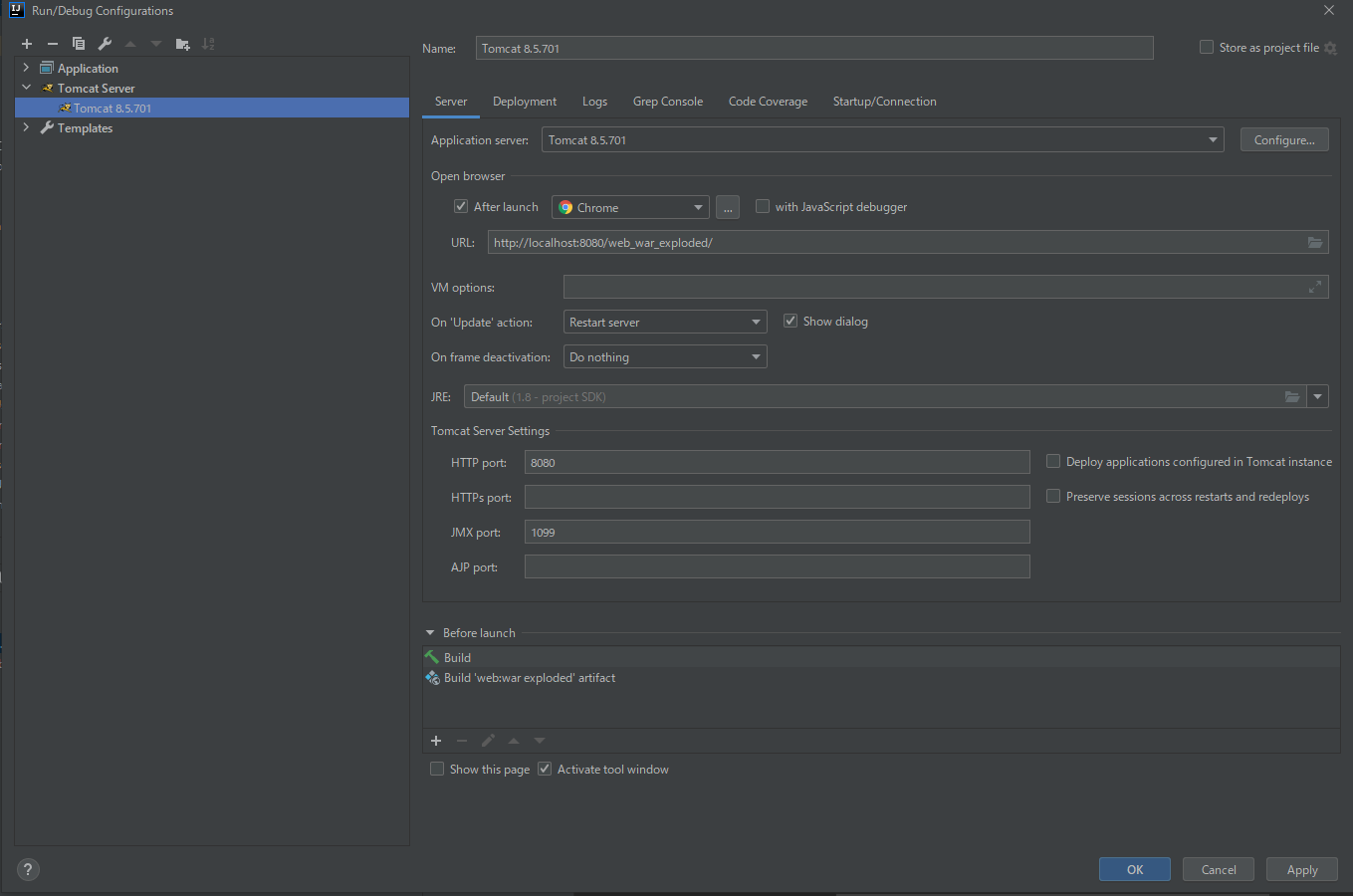Open edit templates wrench icon
Screen dimensions: 1353x896
pos(105,44)
